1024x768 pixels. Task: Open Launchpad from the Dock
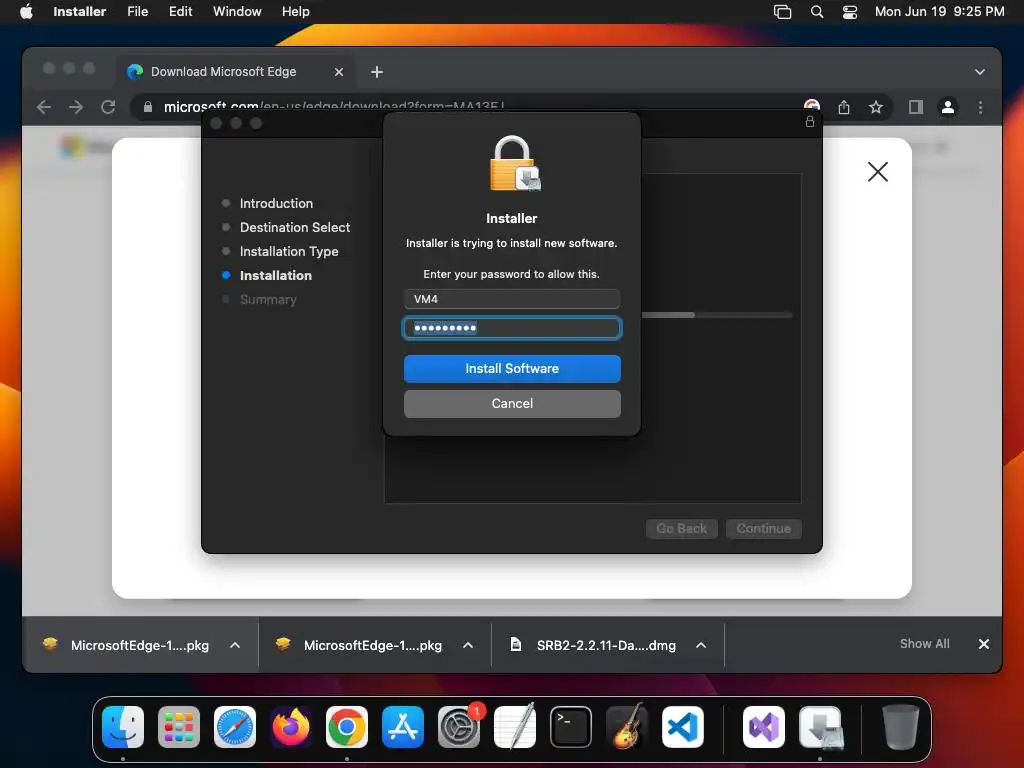(179, 727)
